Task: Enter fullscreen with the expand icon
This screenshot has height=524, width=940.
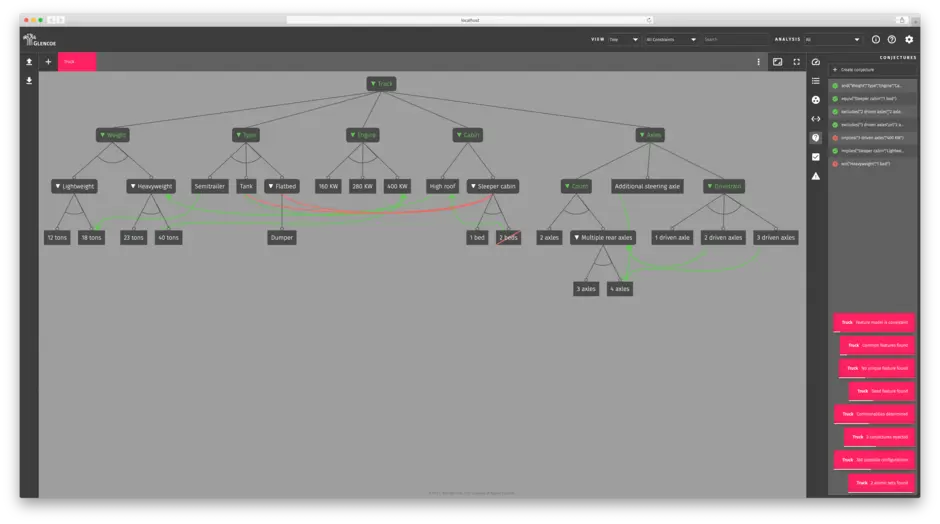Action: 797,62
